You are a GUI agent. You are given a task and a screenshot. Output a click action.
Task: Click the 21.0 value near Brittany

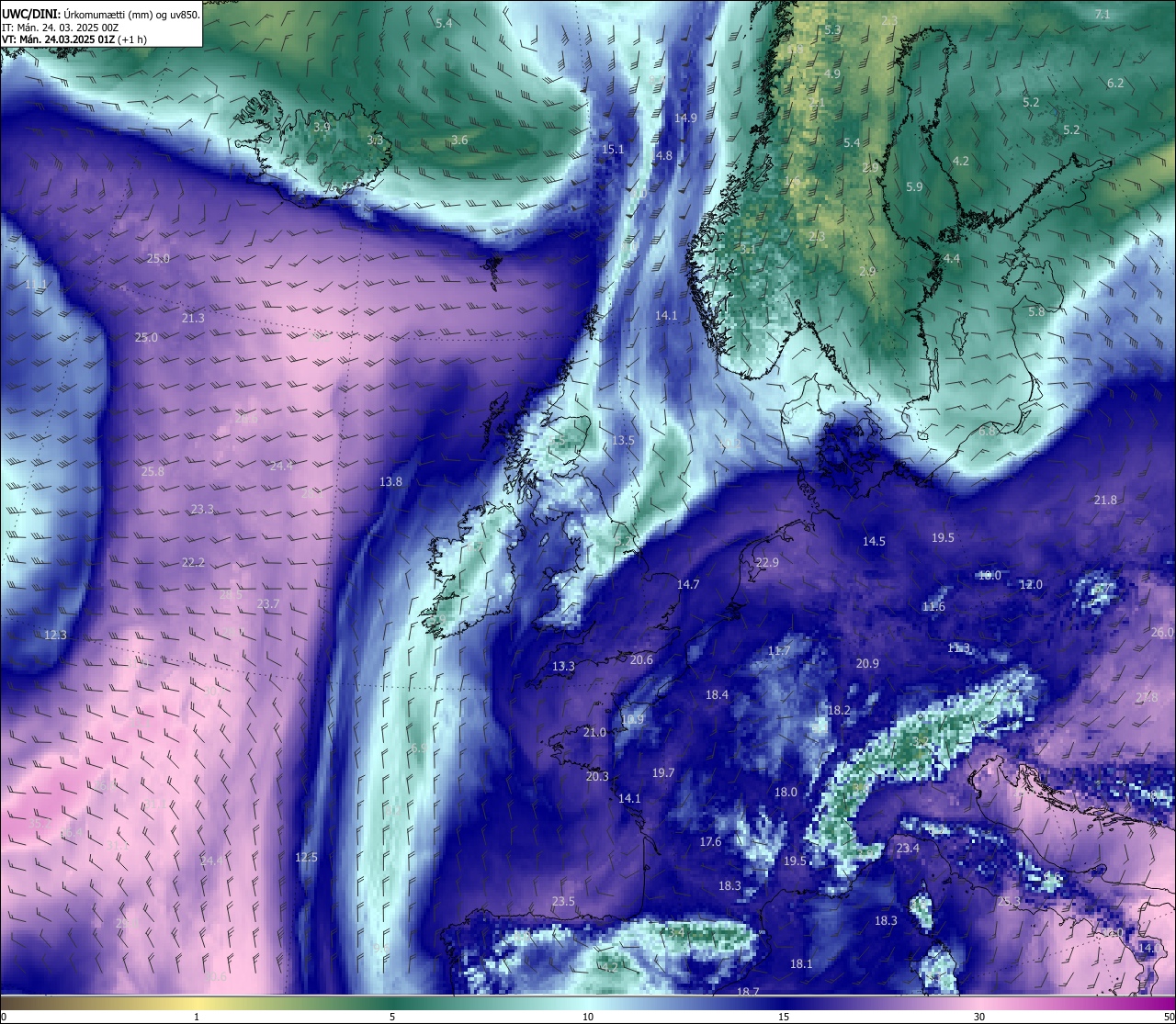point(594,732)
